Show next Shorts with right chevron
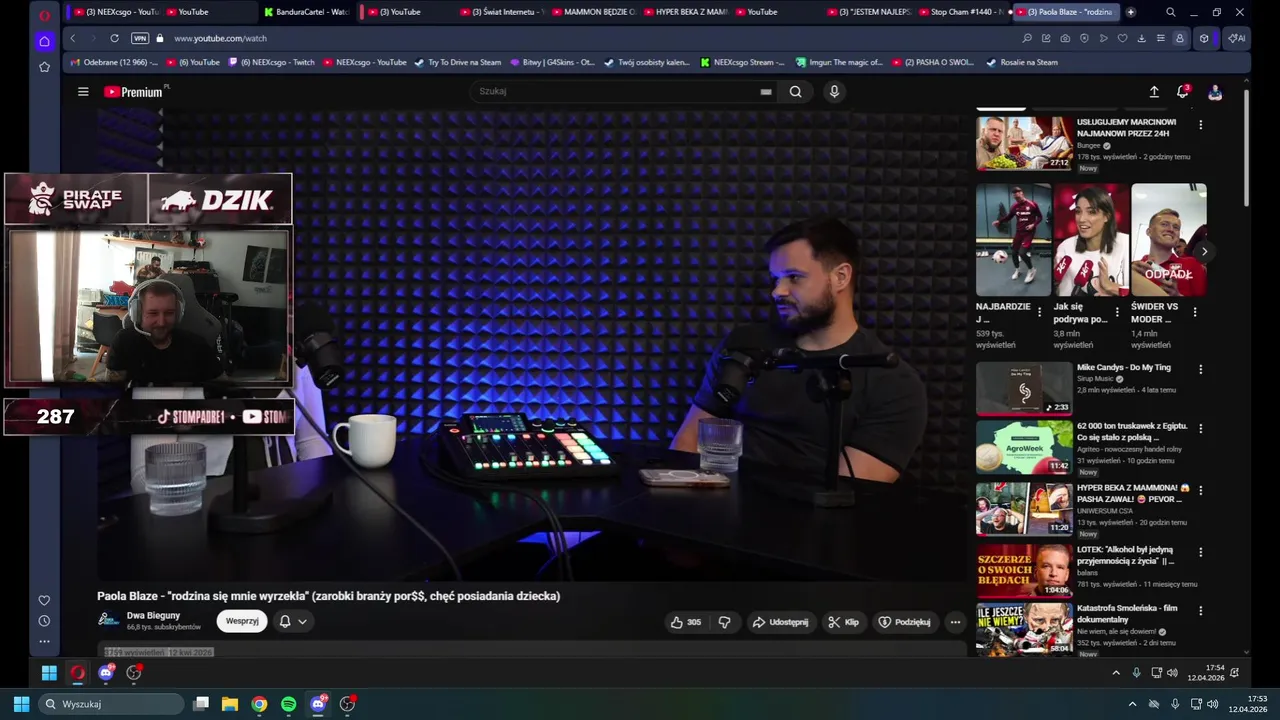1280x720 pixels. pyautogui.click(x=1204, y=252)
